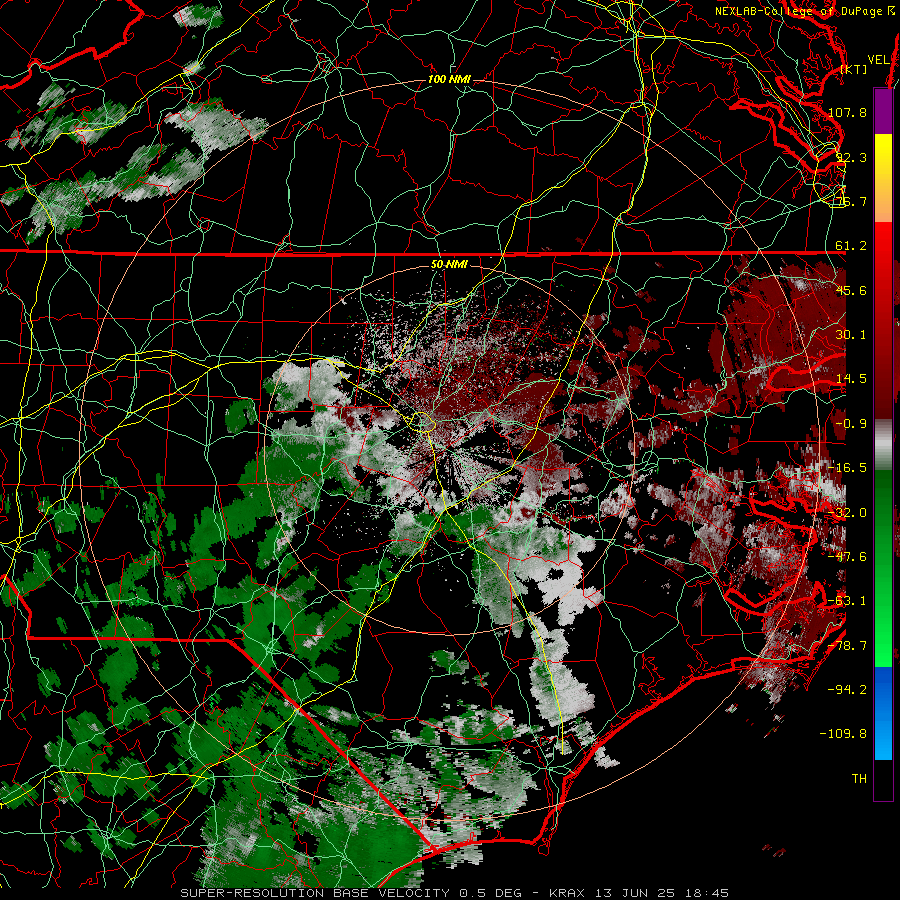900x900 pixels.
Task: Click the 107.8 velocity scale value
Action: pos(847,112)
